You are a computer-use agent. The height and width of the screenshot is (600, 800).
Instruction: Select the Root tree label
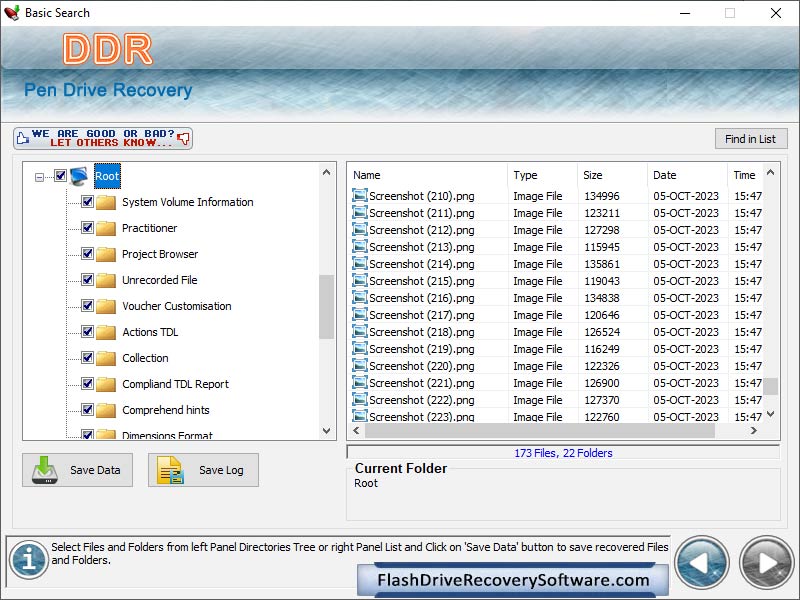tap(107, 177)
